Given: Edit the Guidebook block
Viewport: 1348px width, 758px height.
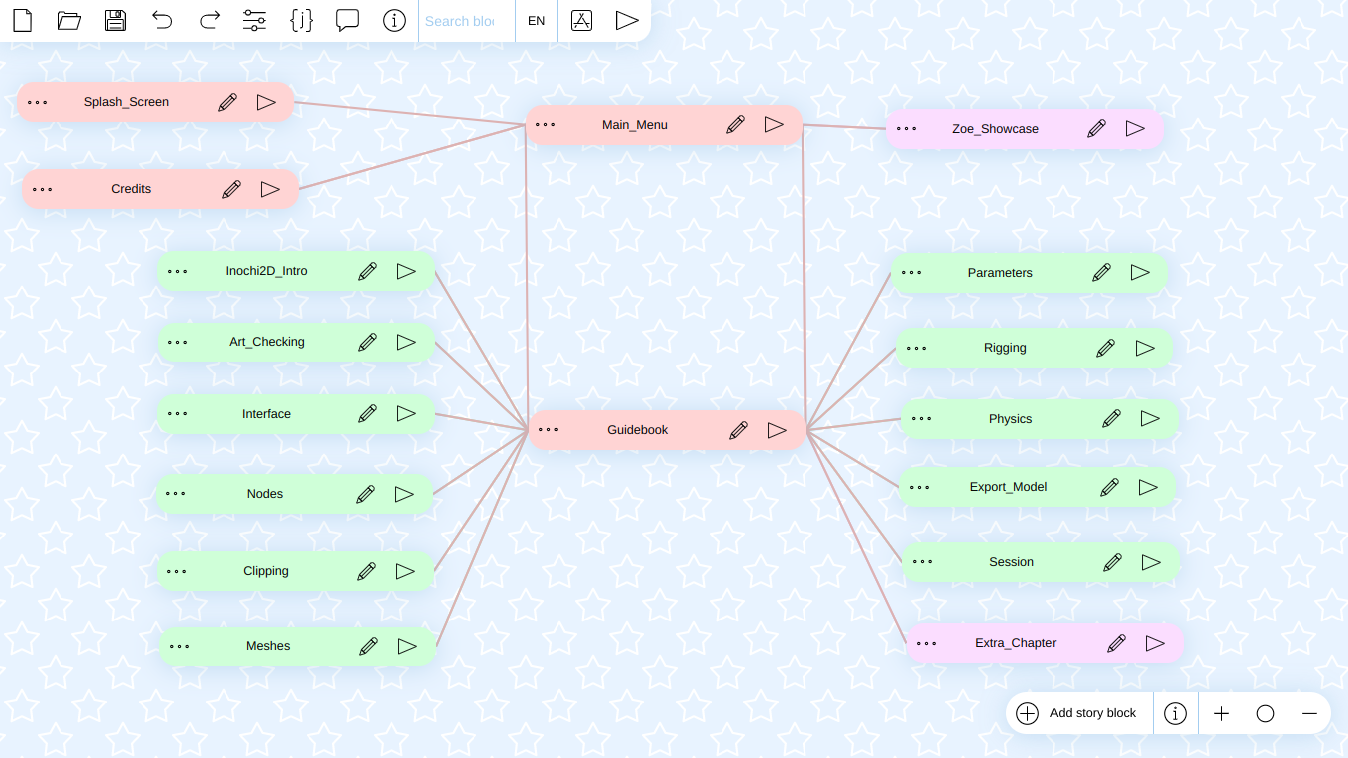Looking at the screenshot, I should pos(739,430).
